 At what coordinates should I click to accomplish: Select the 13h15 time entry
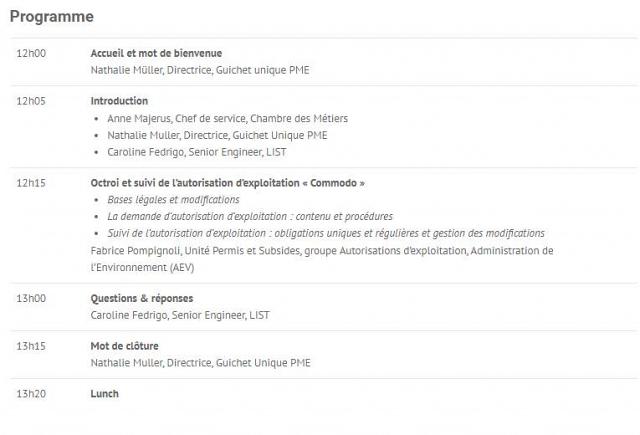coord(31,346)
